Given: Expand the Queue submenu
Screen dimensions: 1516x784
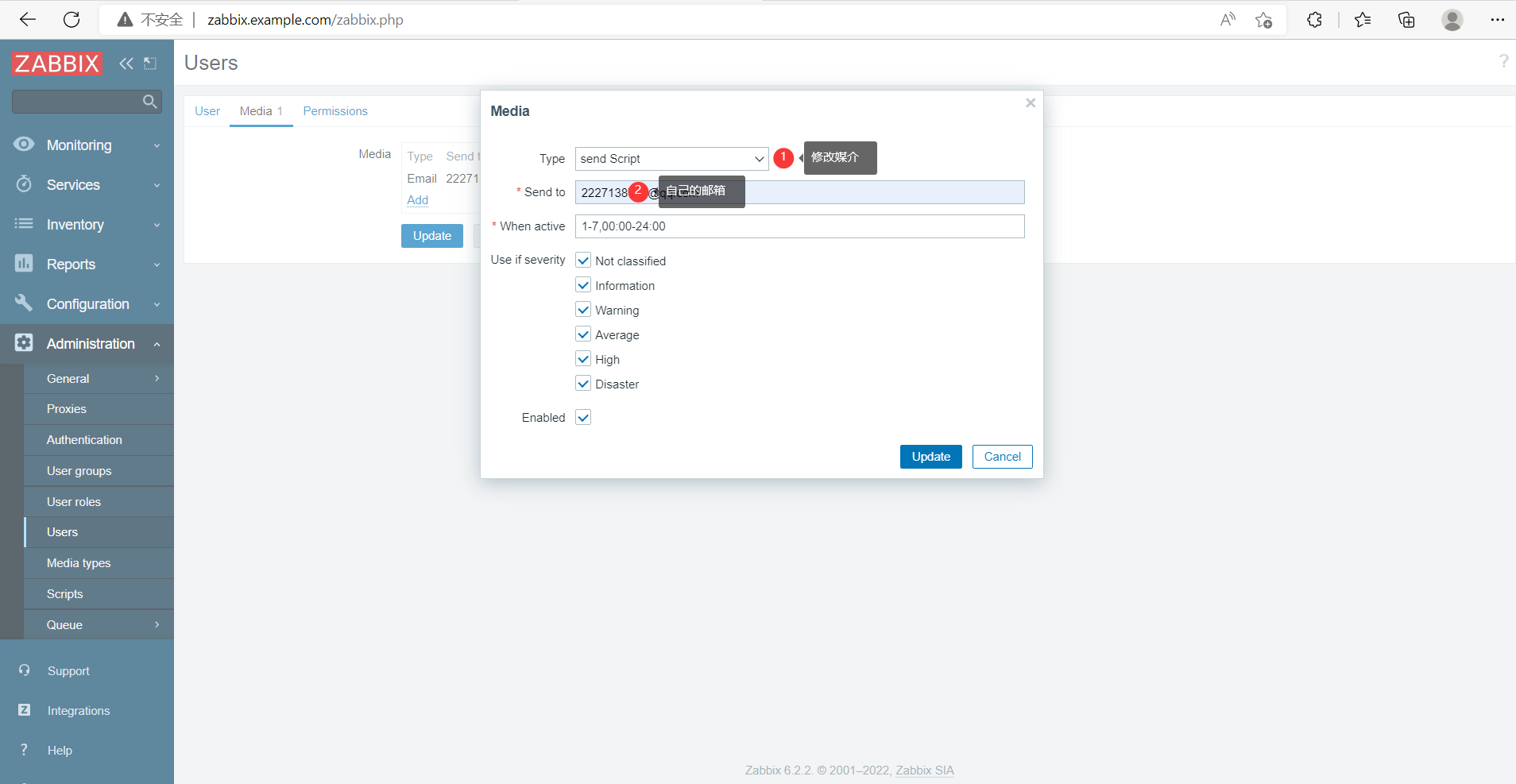Looking at the screenshot, I should pos(99,625).
